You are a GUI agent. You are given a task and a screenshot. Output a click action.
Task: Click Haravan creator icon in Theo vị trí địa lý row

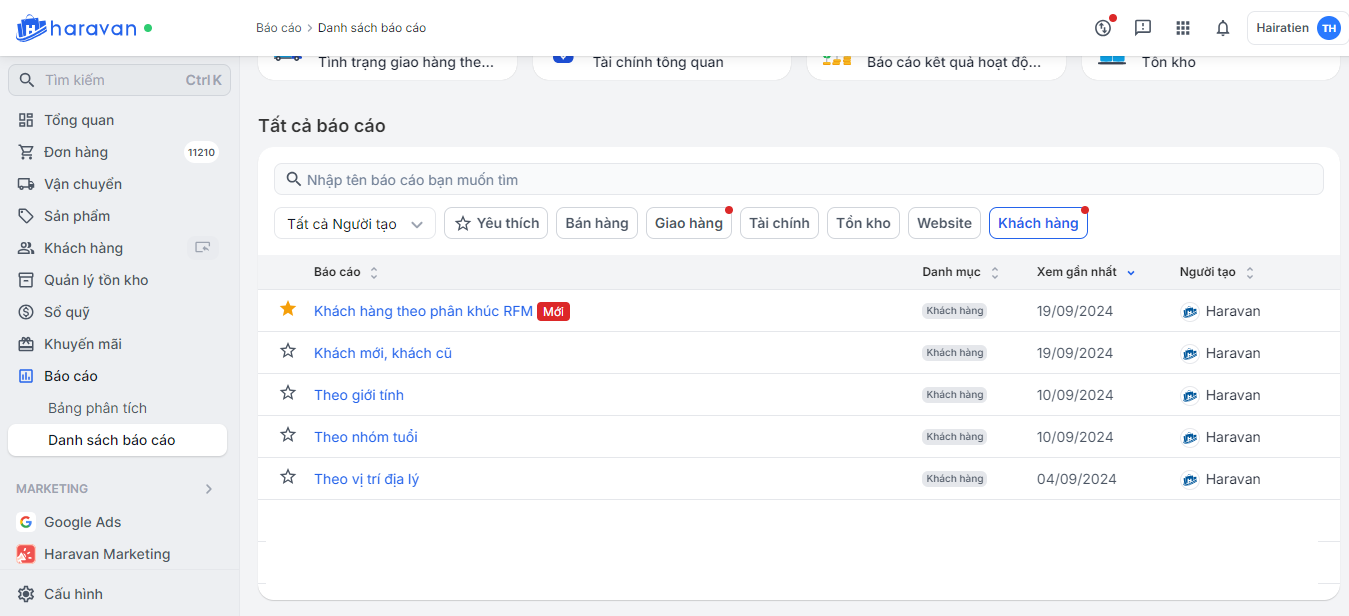click(x=1190, y=479)
